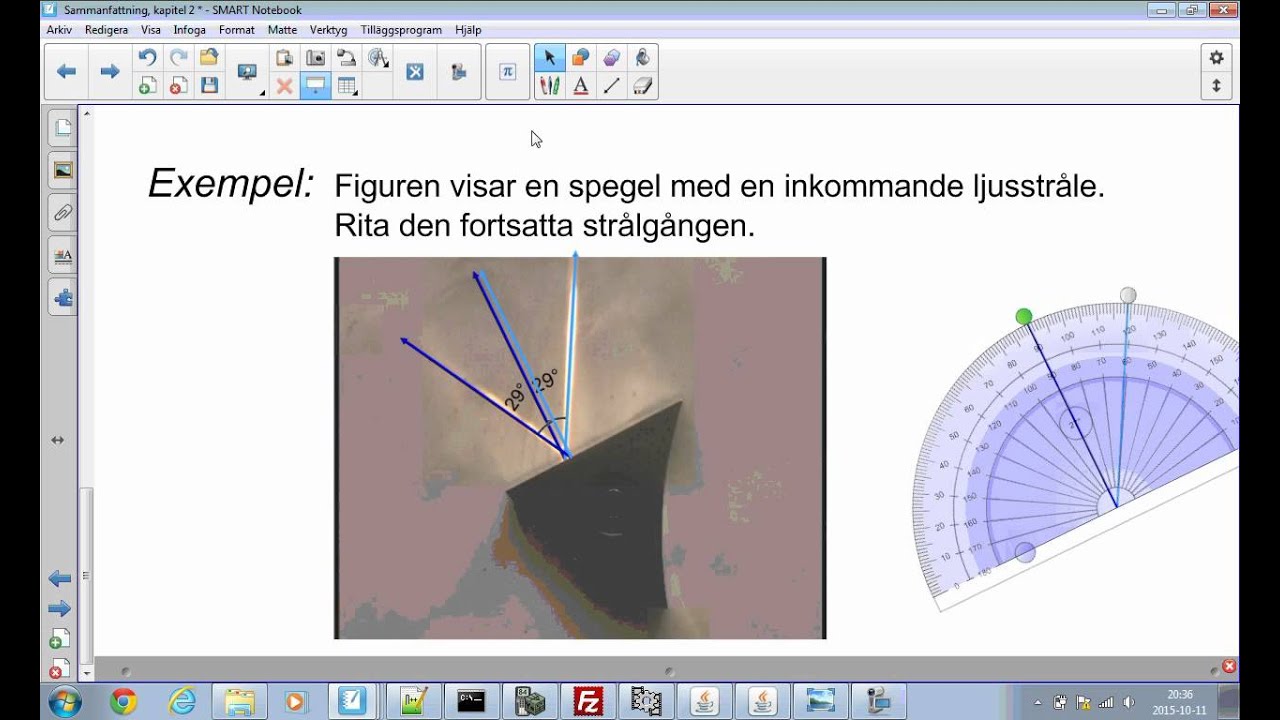Select the Pens tool
The height and width of the screenshot is (720, 1280).
coord(549,86)
